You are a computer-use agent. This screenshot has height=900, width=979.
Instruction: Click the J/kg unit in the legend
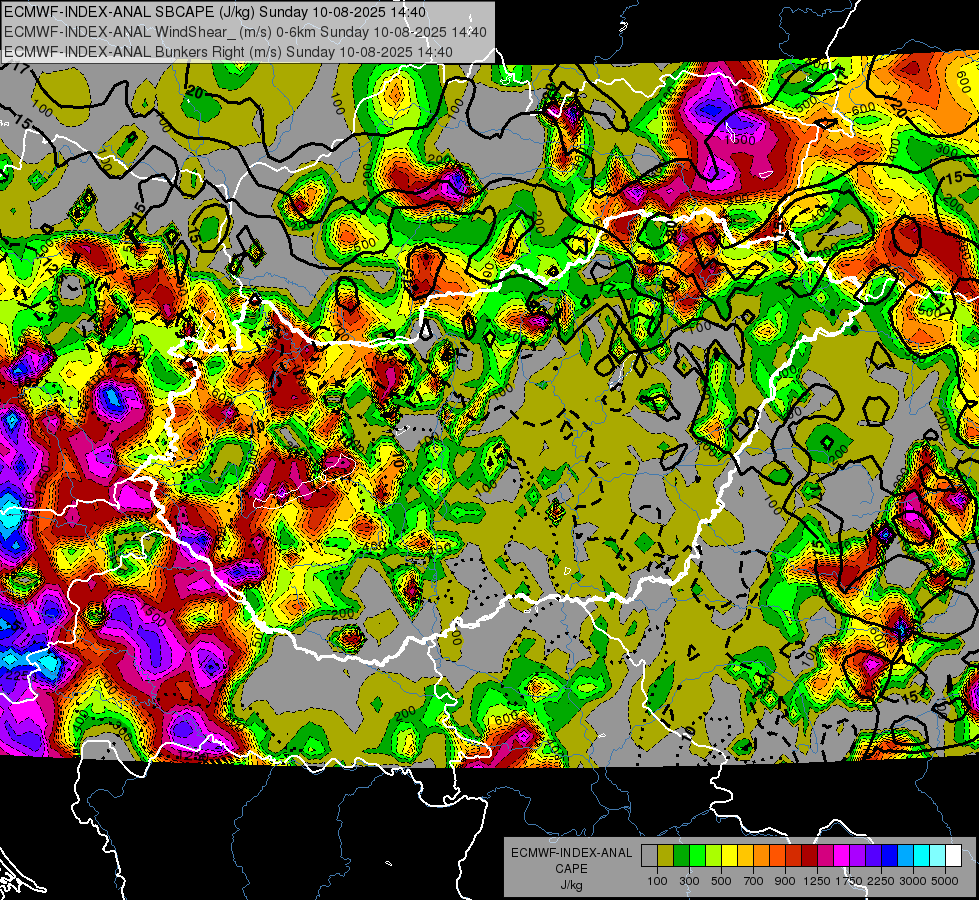(571, 885)
